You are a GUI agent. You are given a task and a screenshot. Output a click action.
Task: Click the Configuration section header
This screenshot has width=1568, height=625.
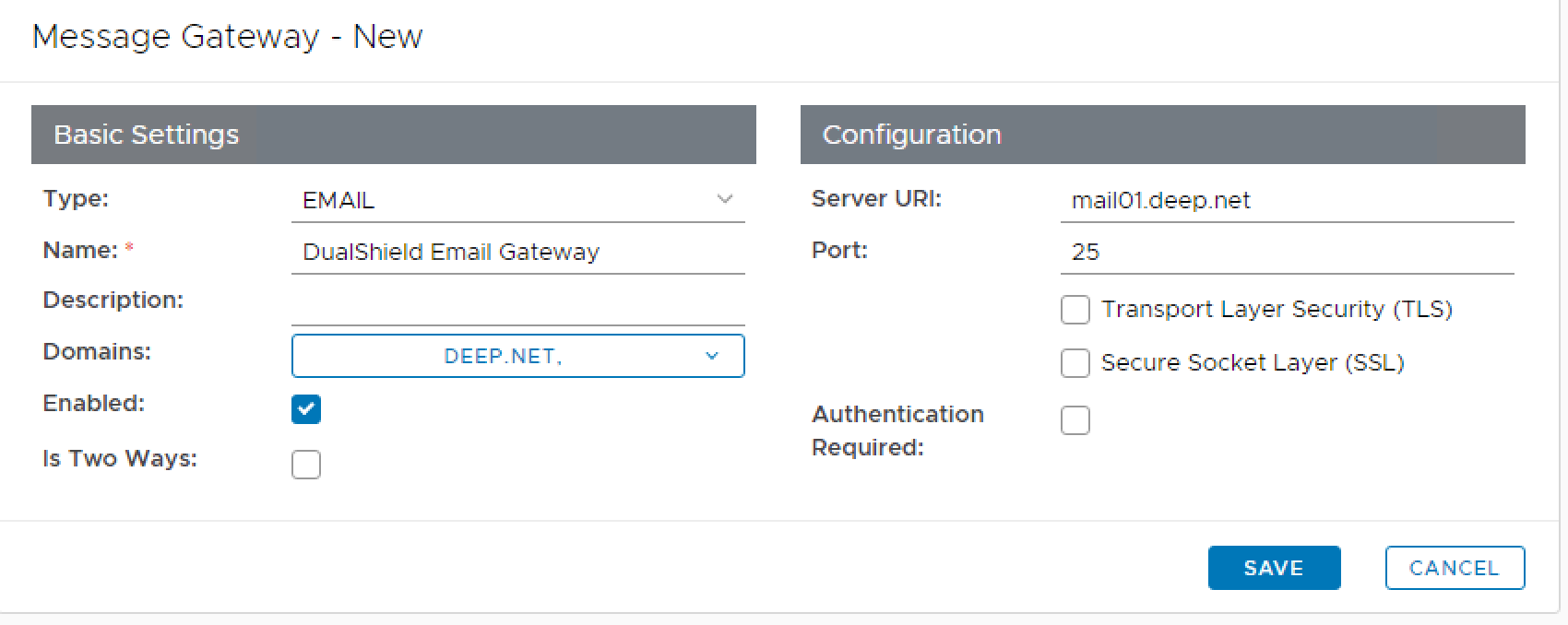tap(1162, 135)
